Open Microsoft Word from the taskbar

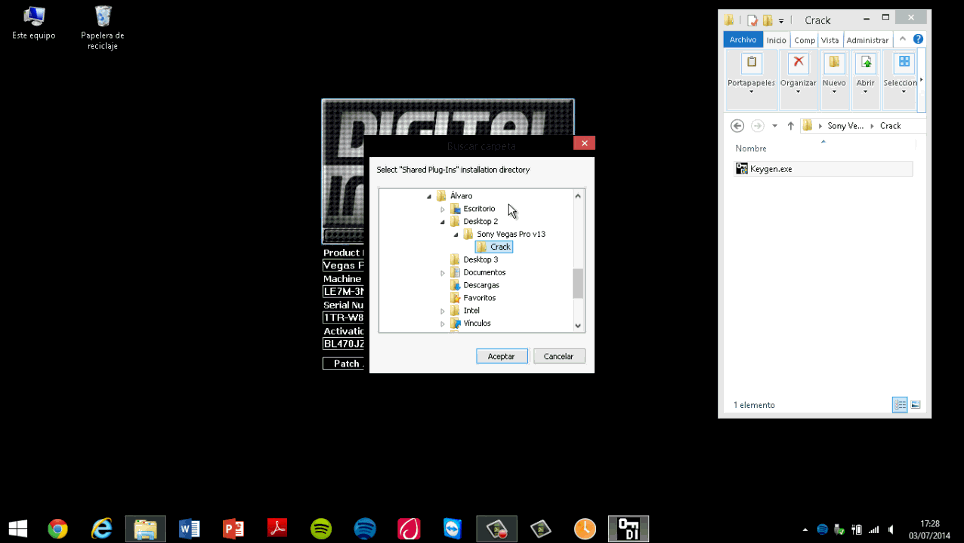(189, 529)
